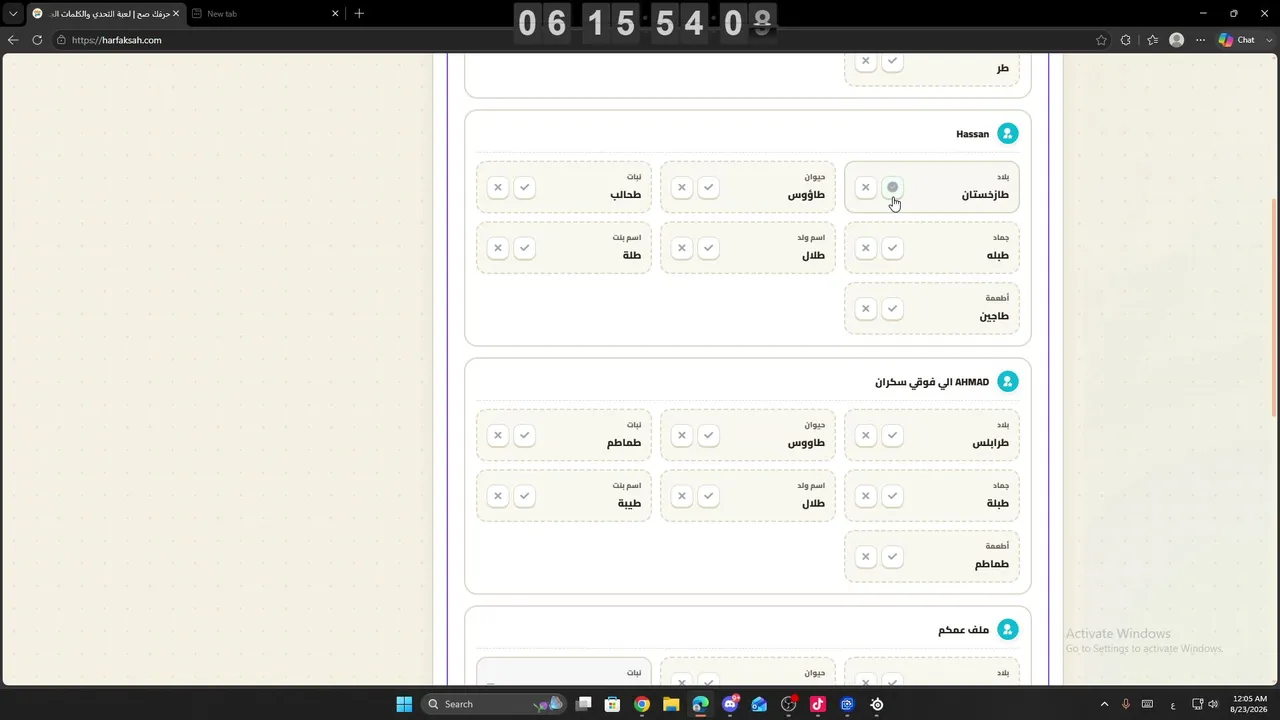Reject Hassan's animal answer طاؤوس
1280x720 pixels.
(682, 187)
